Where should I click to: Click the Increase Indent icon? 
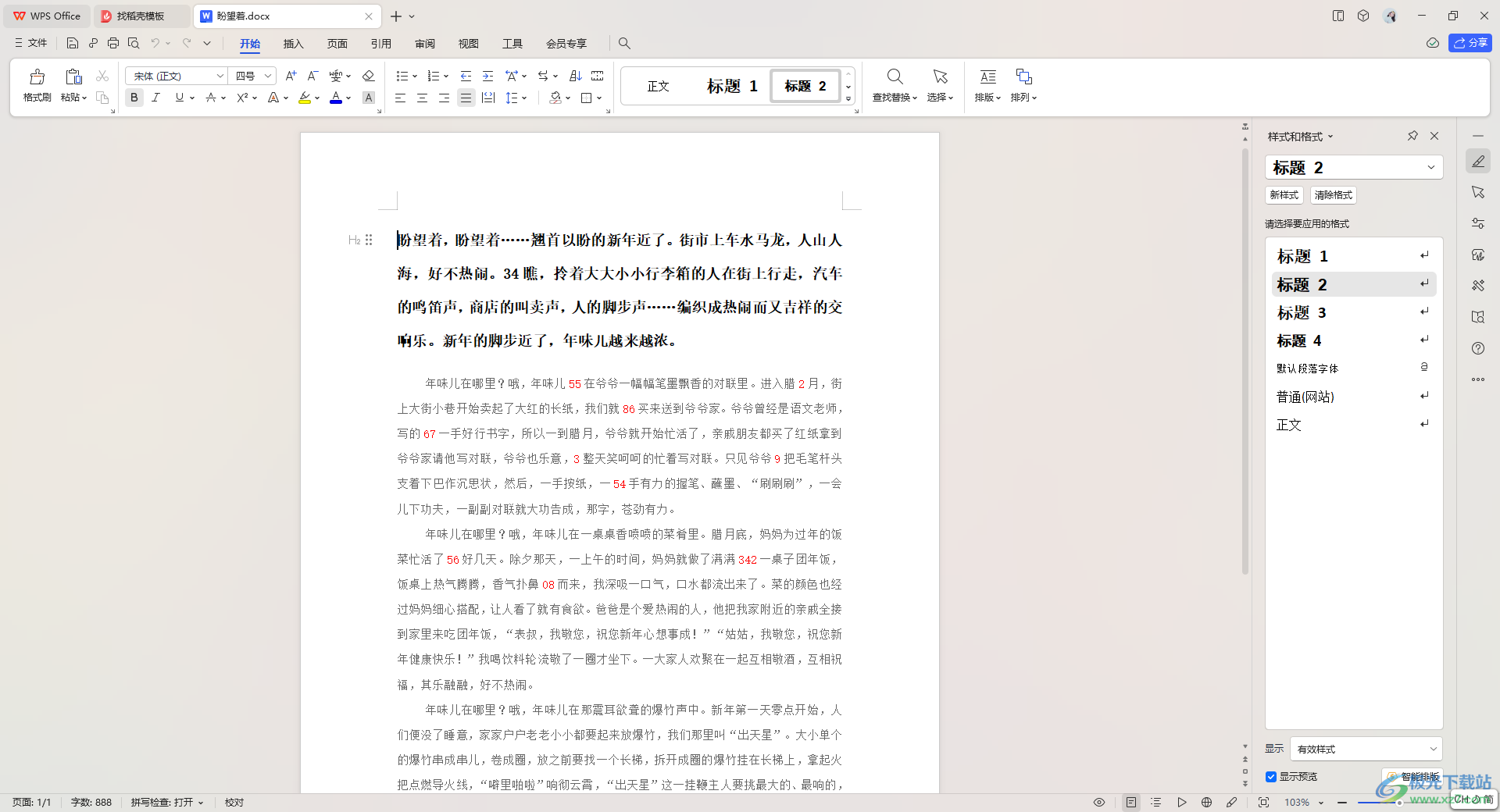487,76
